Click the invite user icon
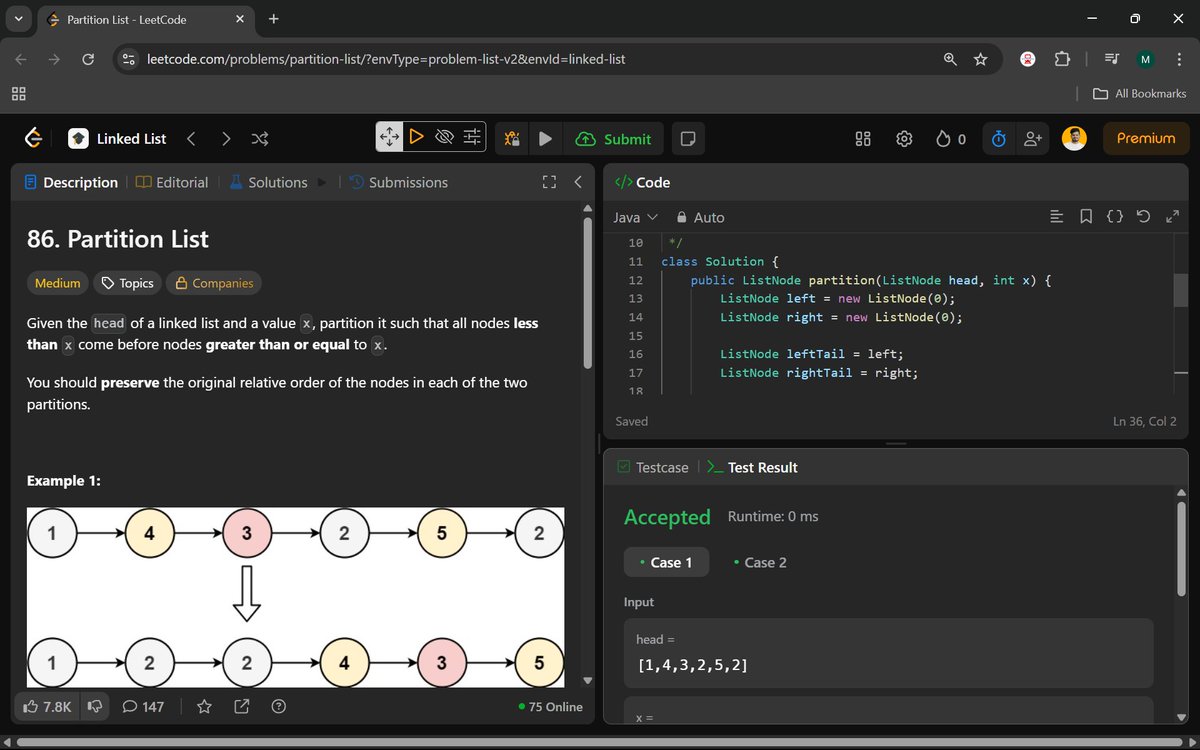Screen dimensions: 1200x750 tap(1033, 139)
